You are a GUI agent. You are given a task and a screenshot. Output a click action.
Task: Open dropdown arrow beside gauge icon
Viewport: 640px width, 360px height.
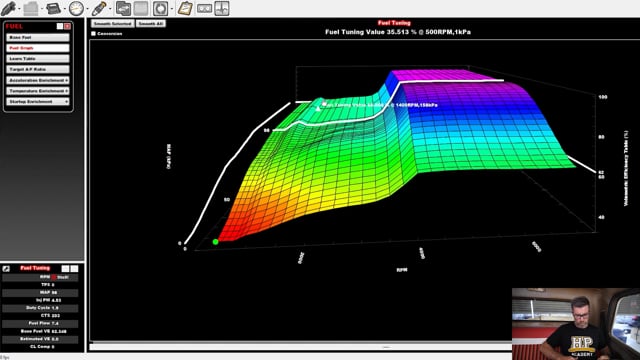pyautogui.click(x=87, y=9)
